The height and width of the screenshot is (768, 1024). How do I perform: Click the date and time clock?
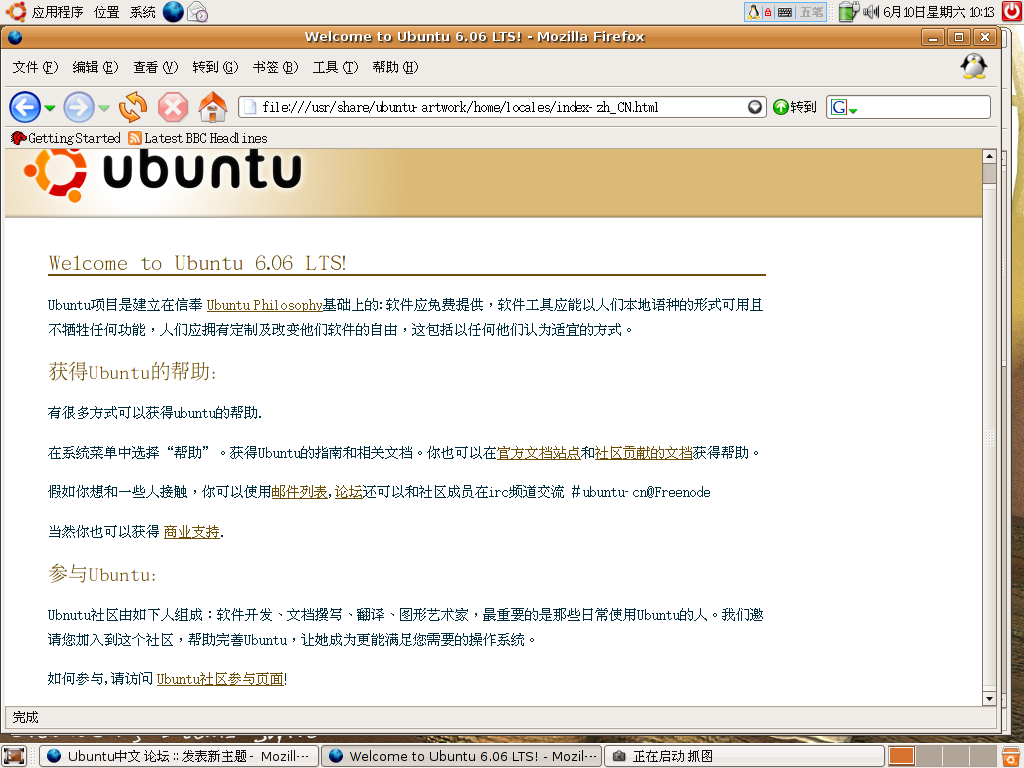tap(938, 12)
